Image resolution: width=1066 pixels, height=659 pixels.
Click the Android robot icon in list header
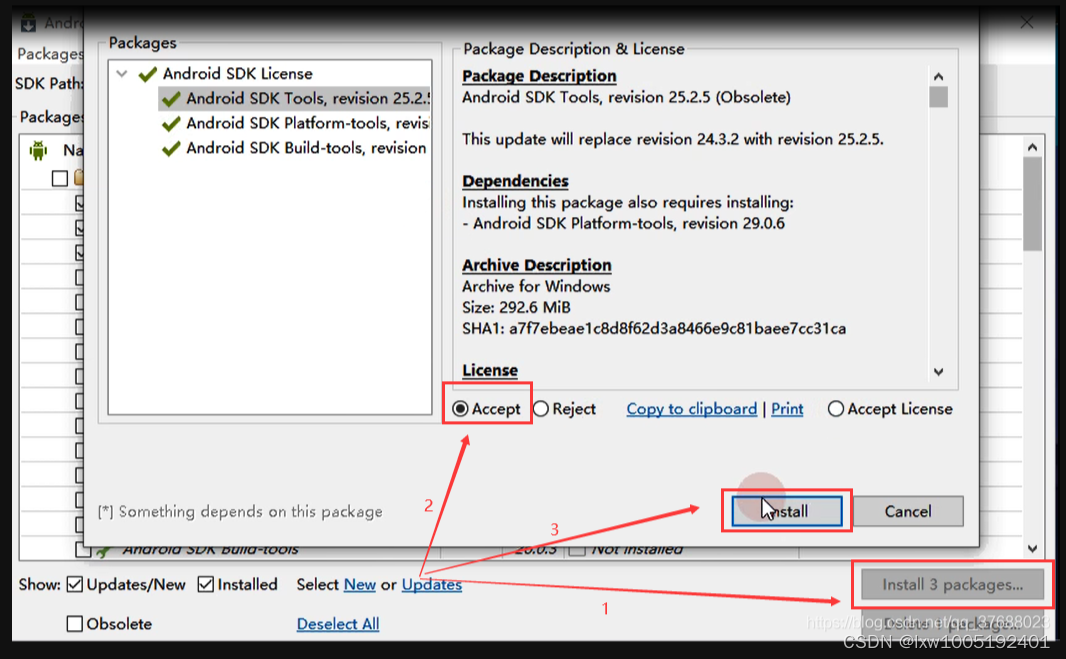[x=39, y=150]
